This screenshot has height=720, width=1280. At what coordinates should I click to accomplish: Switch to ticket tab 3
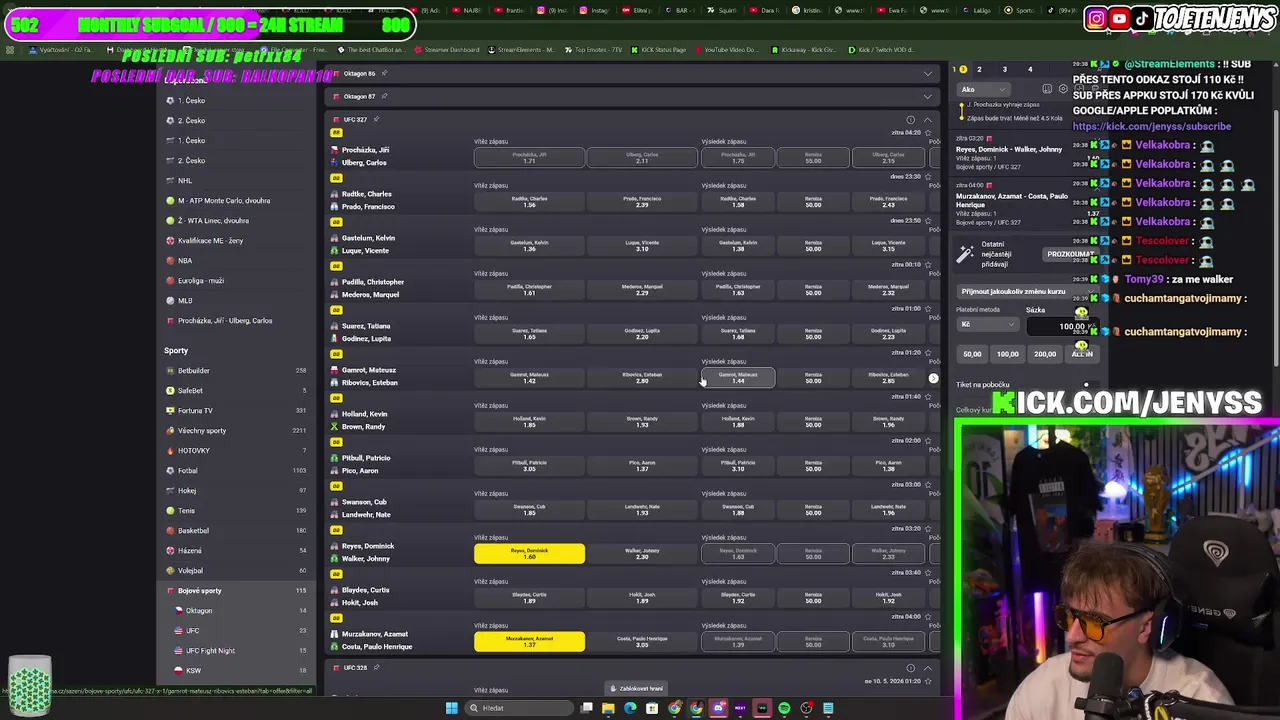click(x=1005, y=69)
